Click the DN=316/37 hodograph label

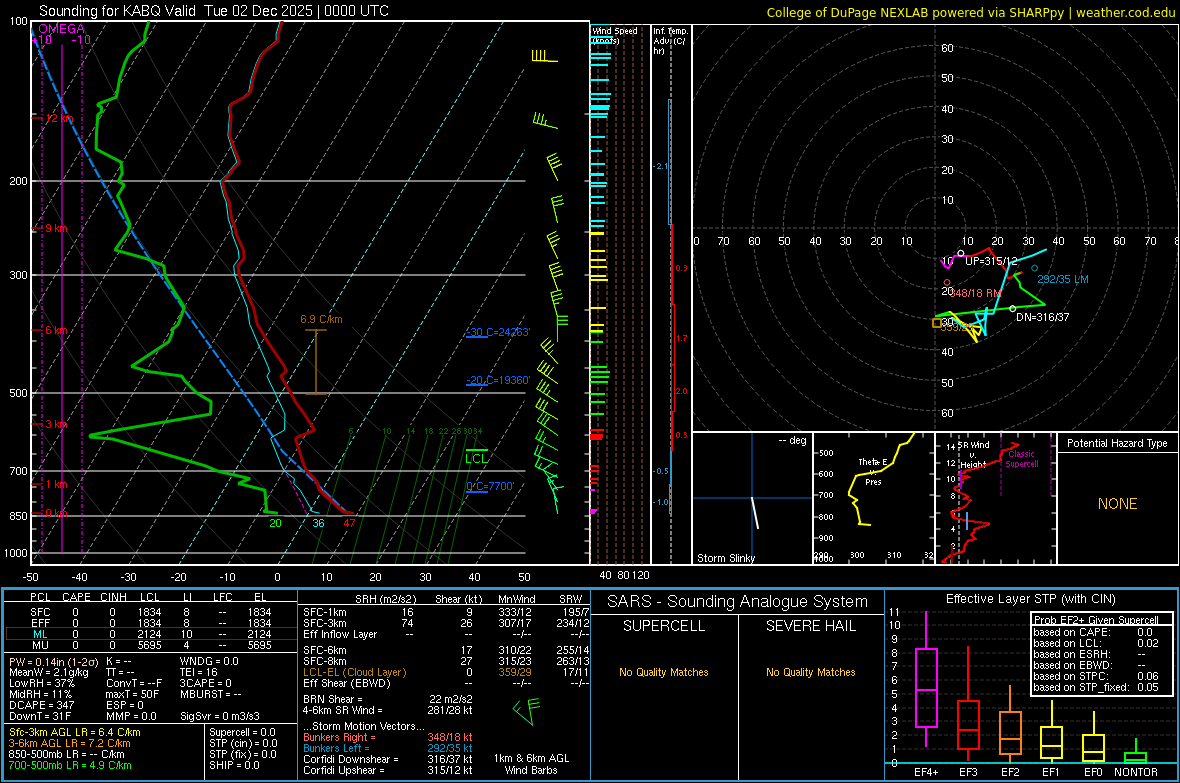pos(1042,317)
